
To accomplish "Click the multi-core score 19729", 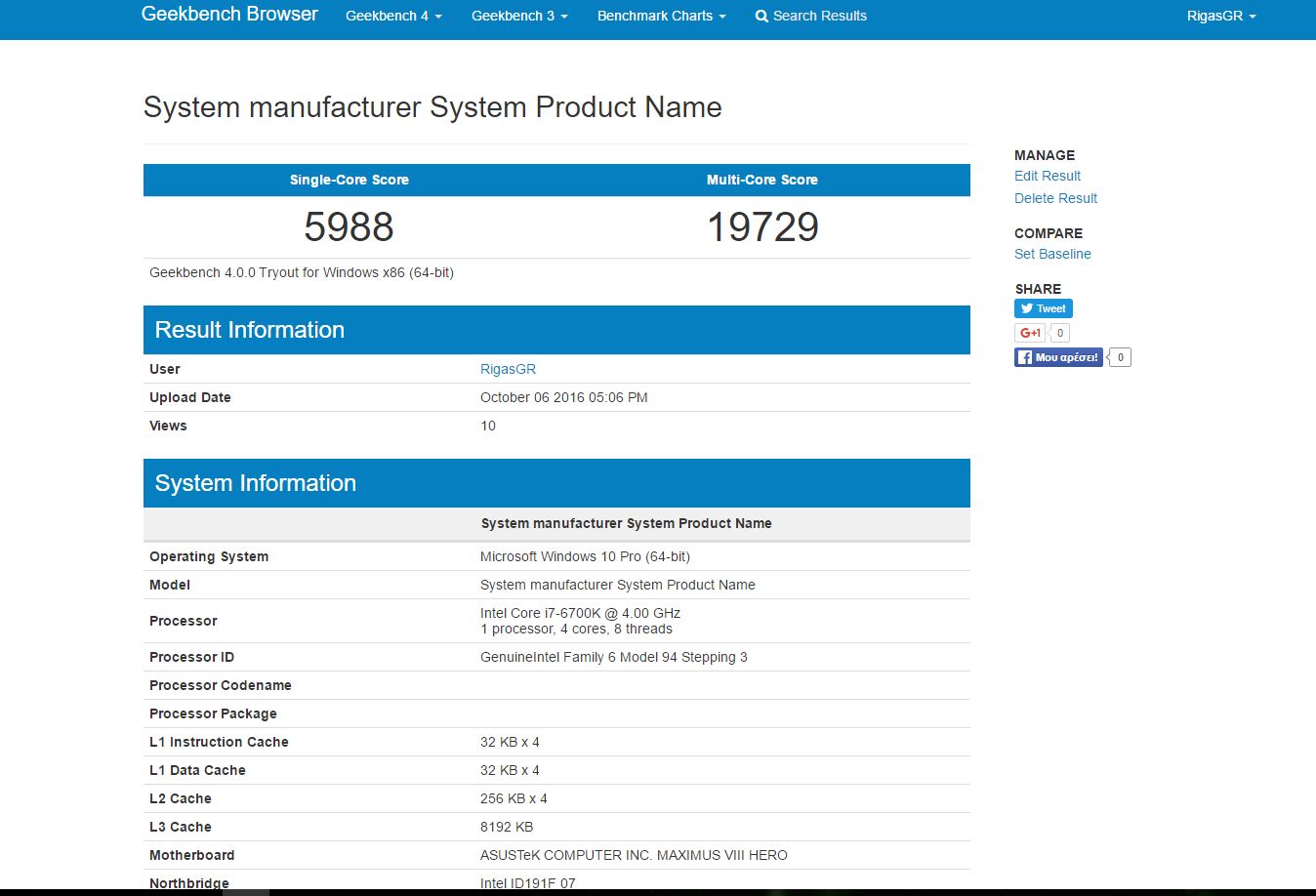I will click(x=762, y=226).
